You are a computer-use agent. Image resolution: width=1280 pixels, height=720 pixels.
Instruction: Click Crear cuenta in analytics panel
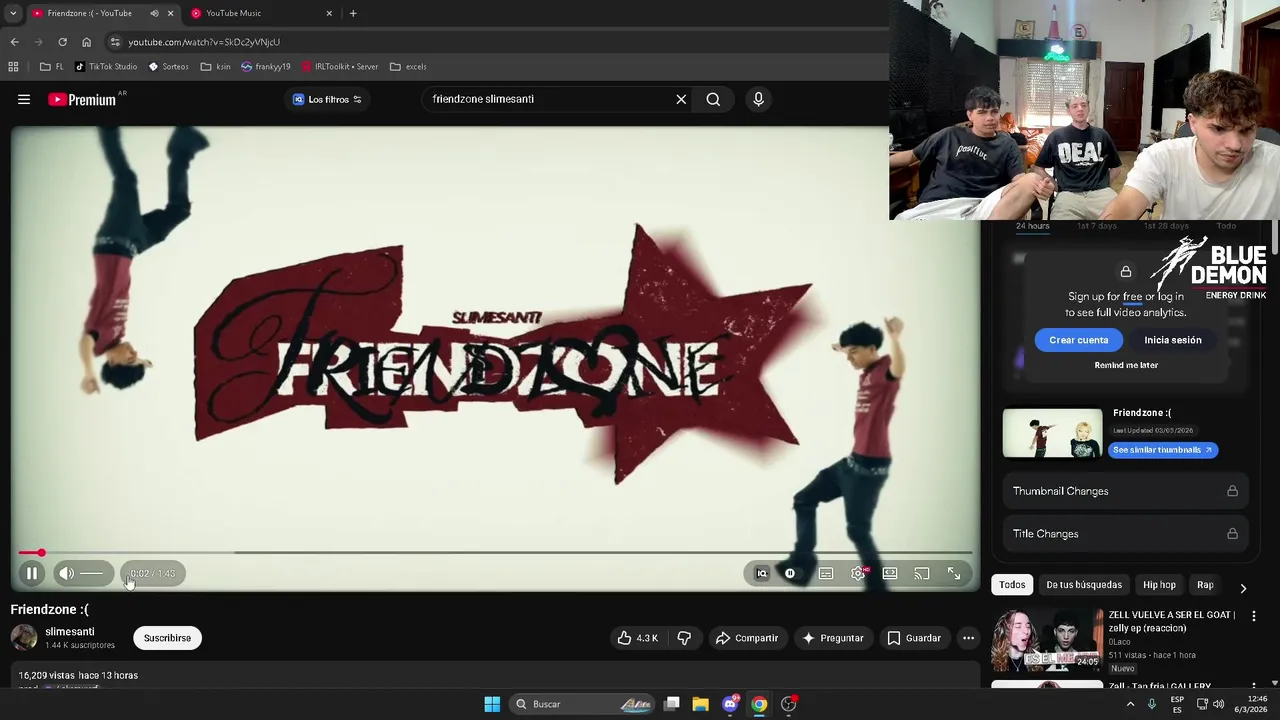tap(1078, 340)
